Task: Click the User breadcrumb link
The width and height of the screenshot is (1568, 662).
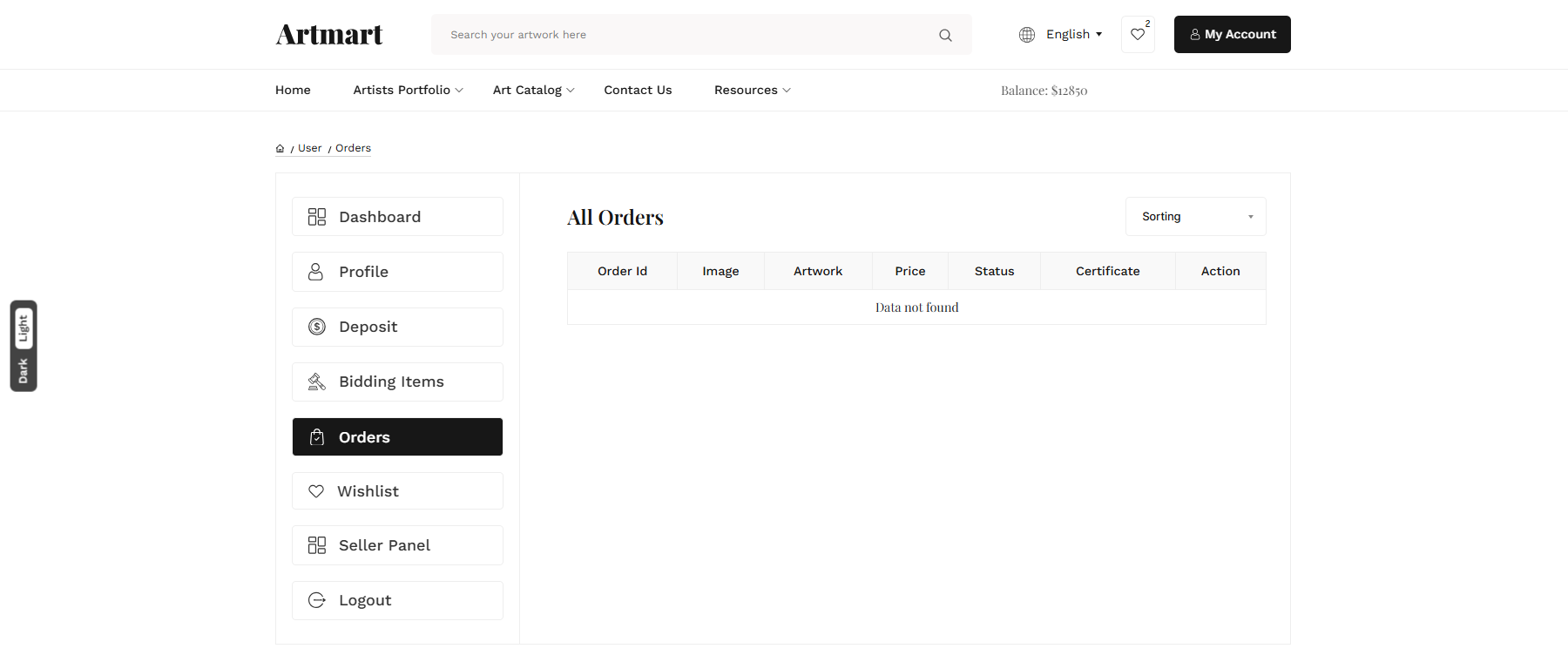Action: pos(310,148)
